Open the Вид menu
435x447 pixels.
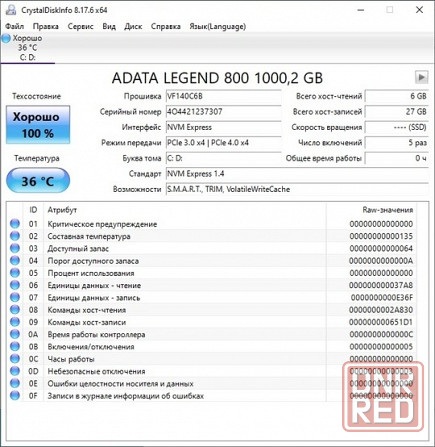[x=109, y=26]
